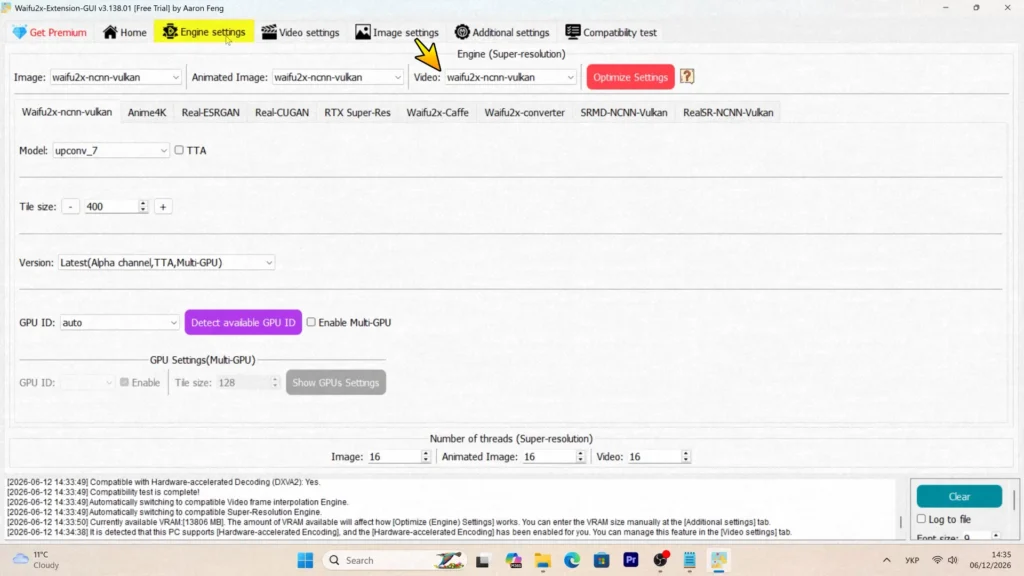The image size is (1024, 576).
Task: Click the 'Compatibility test is complete!' log line
Action: [x=103, y=492]
